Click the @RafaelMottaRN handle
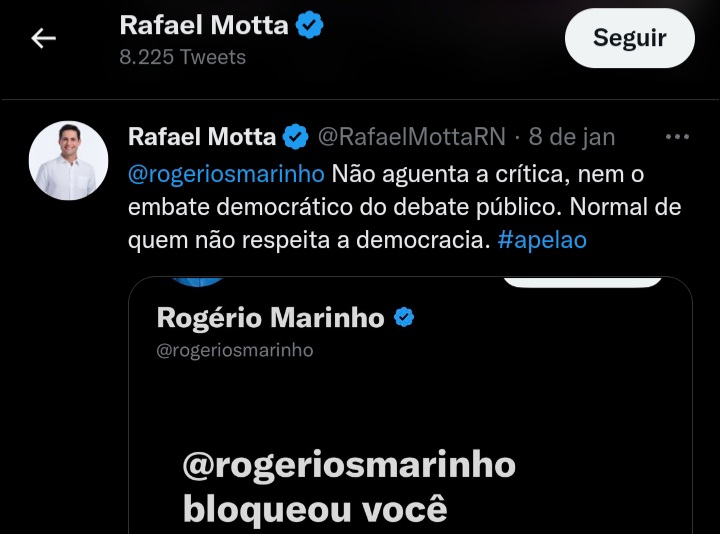720x534 pixels. pyautogui.click(x=412, y=137)
